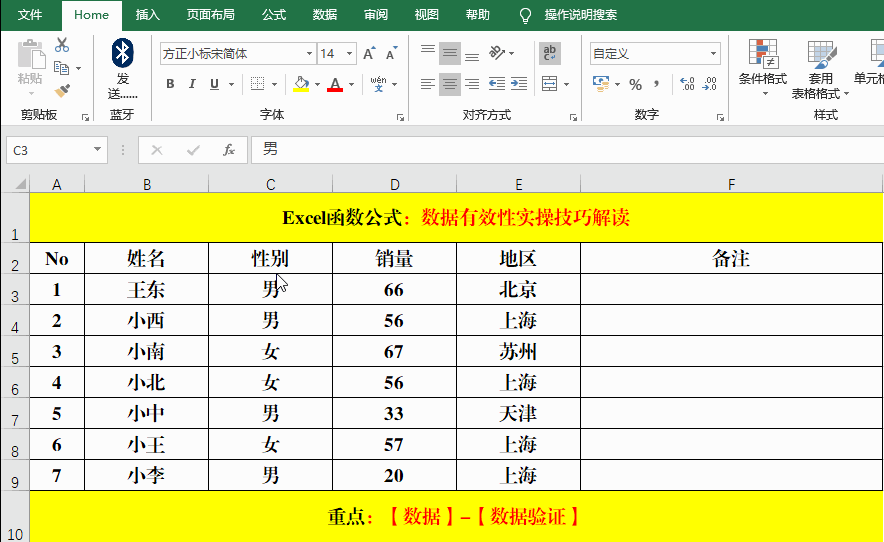The width and height of the screenshot is (884, 542).
Task: Open font size dropdown 14
Action: [x=350, y=54]
